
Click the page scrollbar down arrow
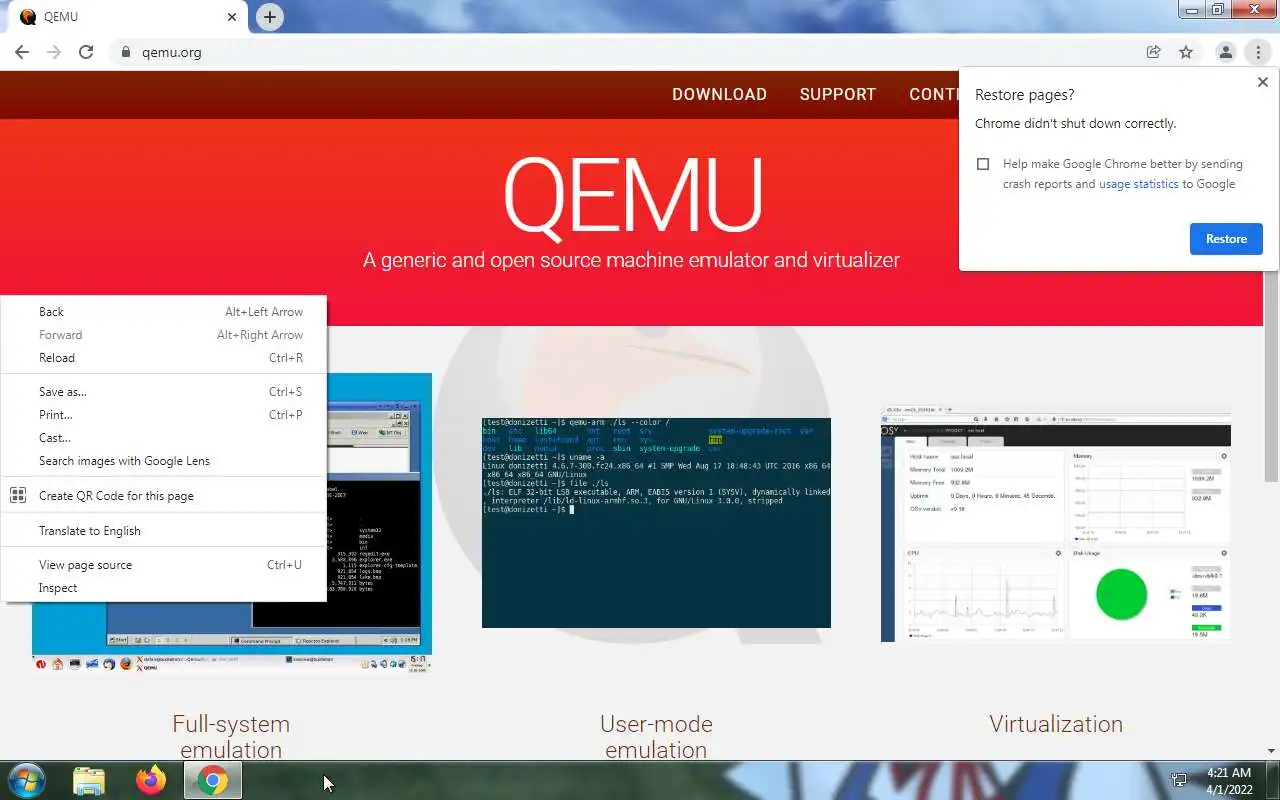1271,750
